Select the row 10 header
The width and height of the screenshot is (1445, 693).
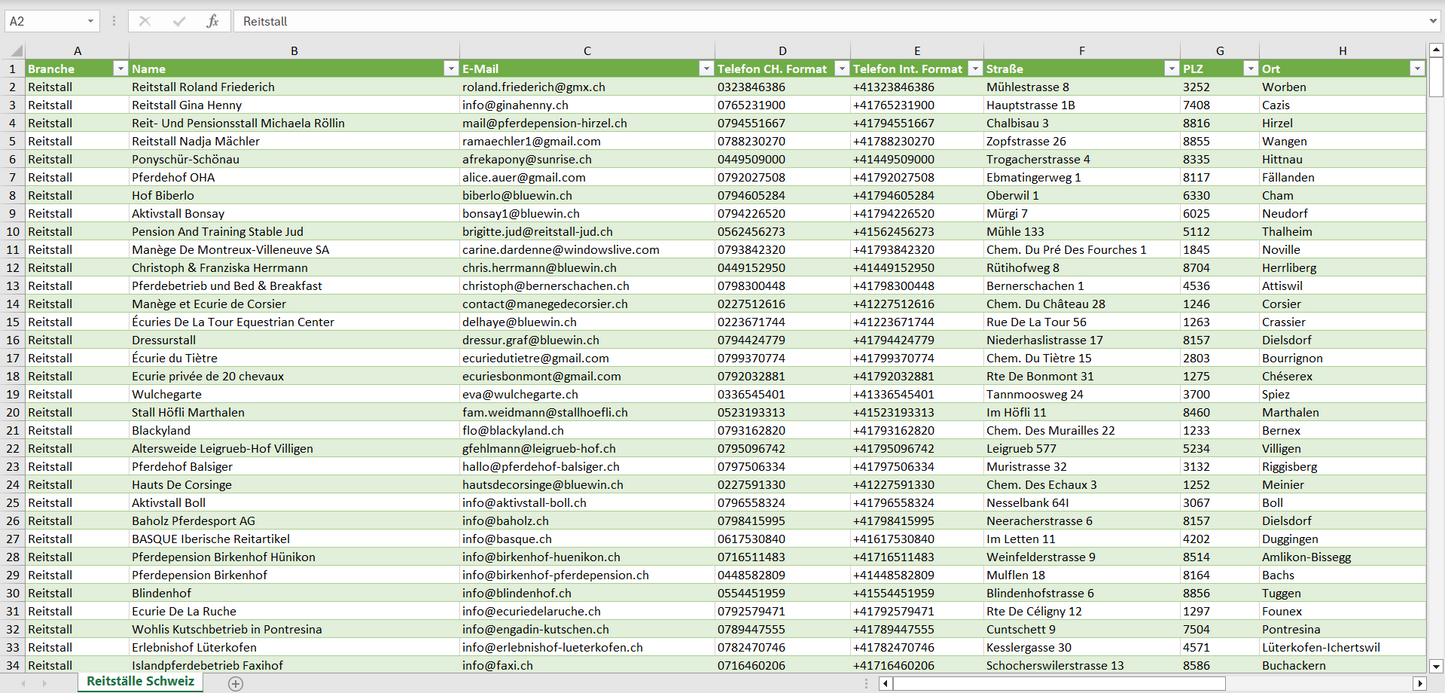pyautogui.click(x=13, y=231)
